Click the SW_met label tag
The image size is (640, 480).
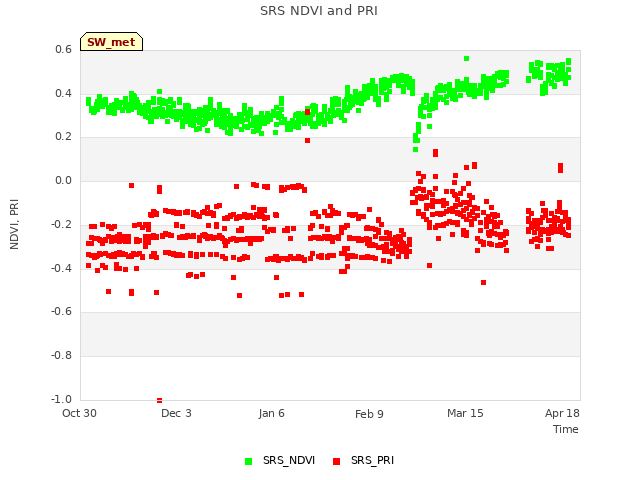pos(111,42)
